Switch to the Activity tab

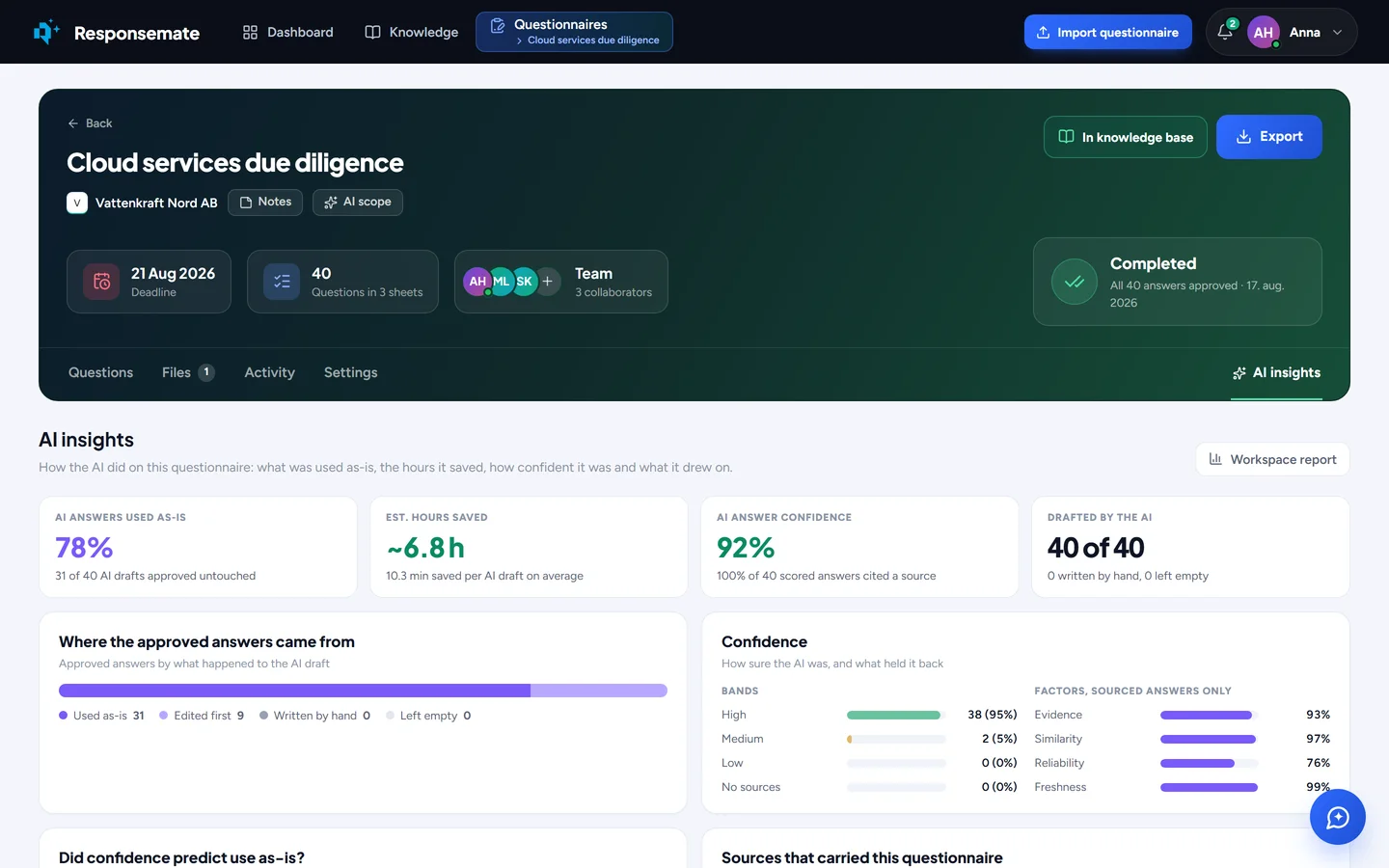270,372
